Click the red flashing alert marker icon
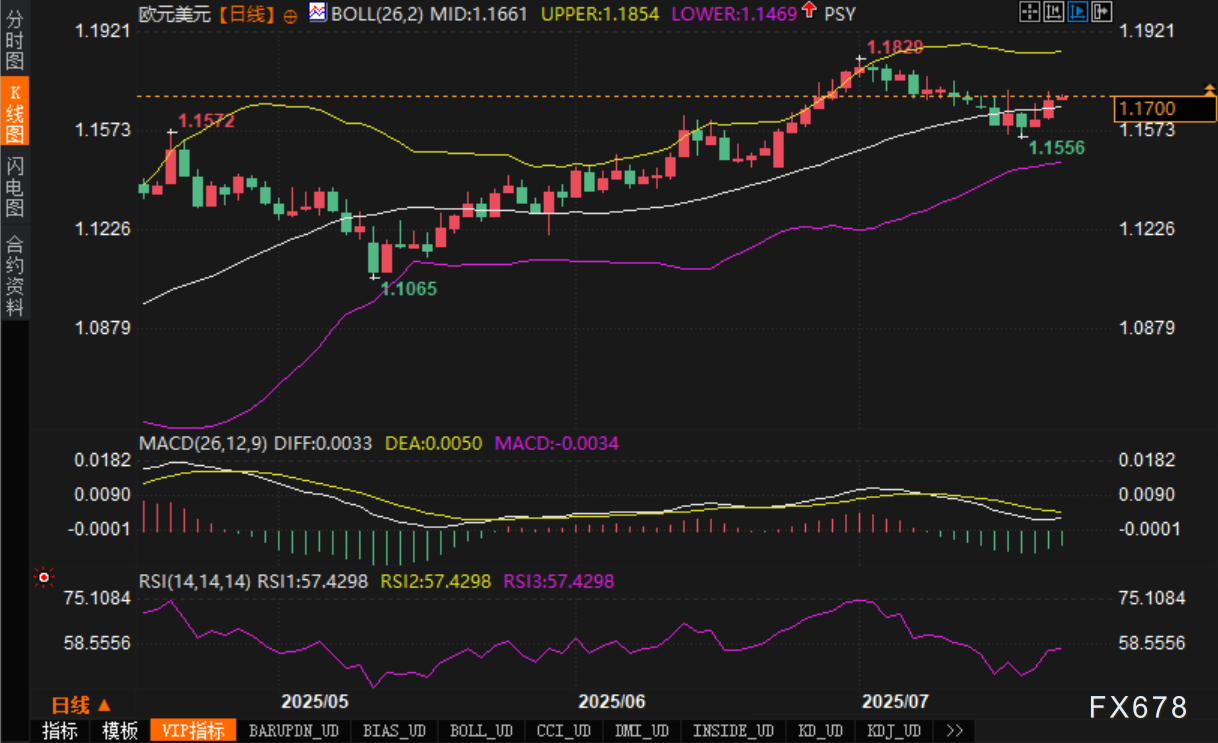This screenshot has width=1218, height=743. point(43,577)
